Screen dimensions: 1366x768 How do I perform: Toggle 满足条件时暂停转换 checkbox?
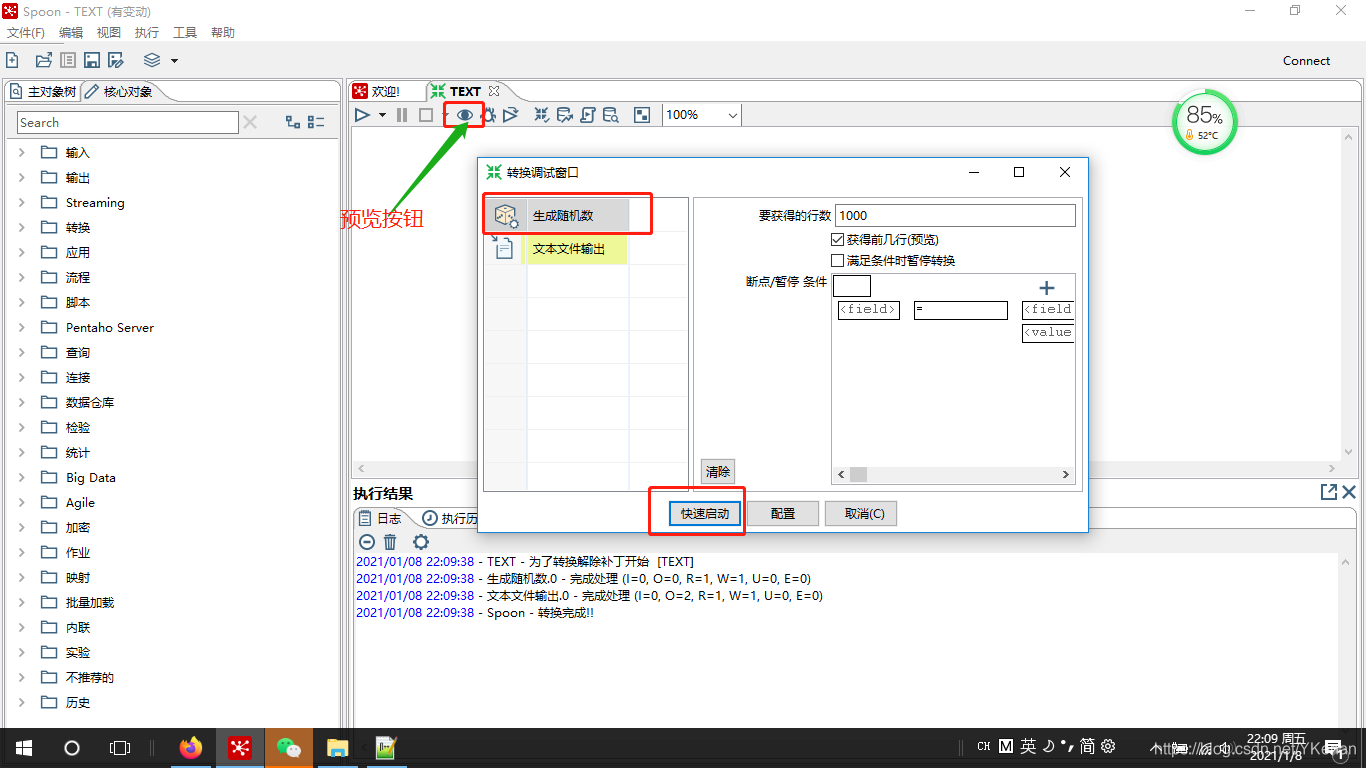point(838,260)
